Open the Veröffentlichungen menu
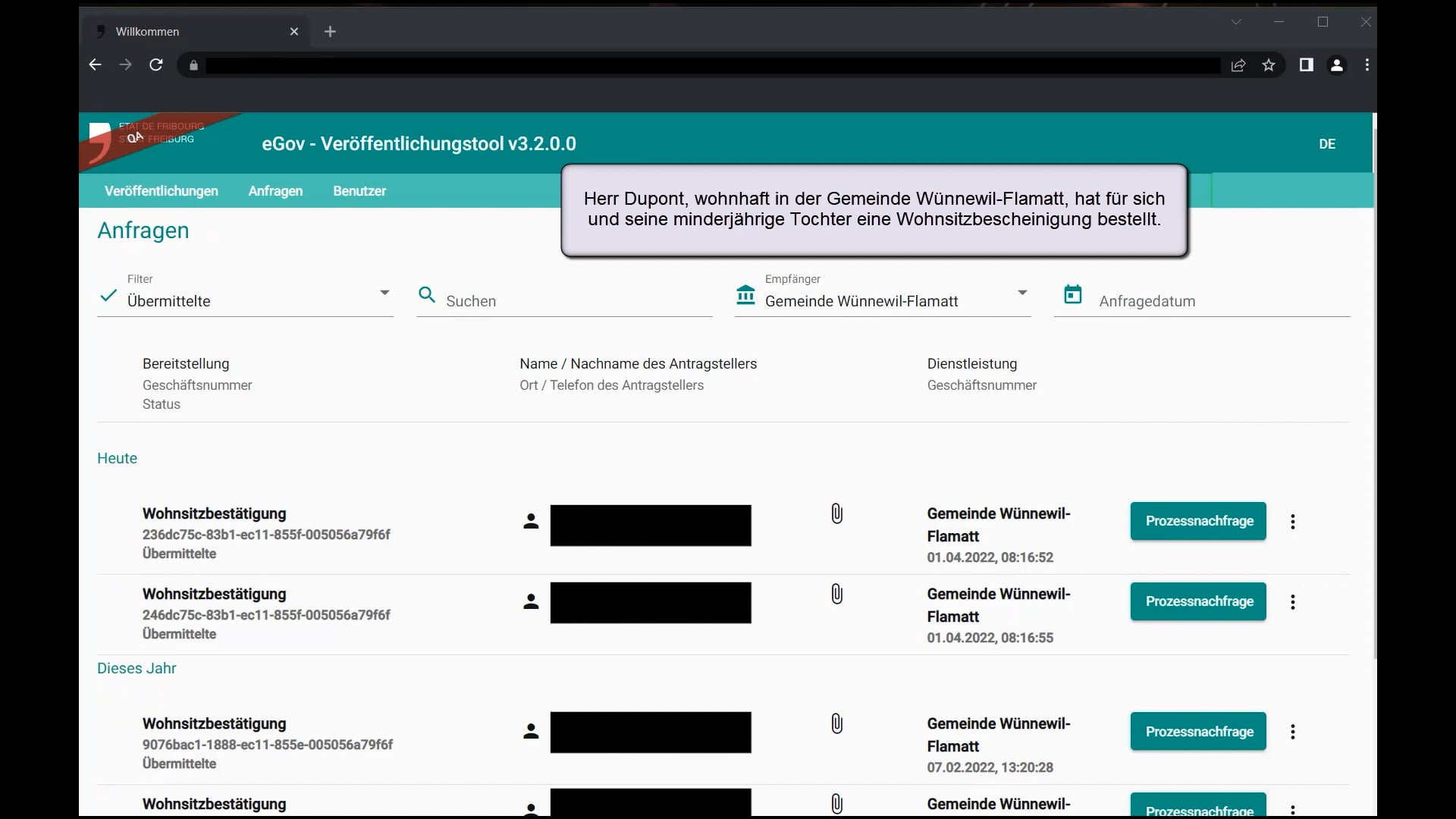This screenshot has width=1456, height=819. (162, 191)
